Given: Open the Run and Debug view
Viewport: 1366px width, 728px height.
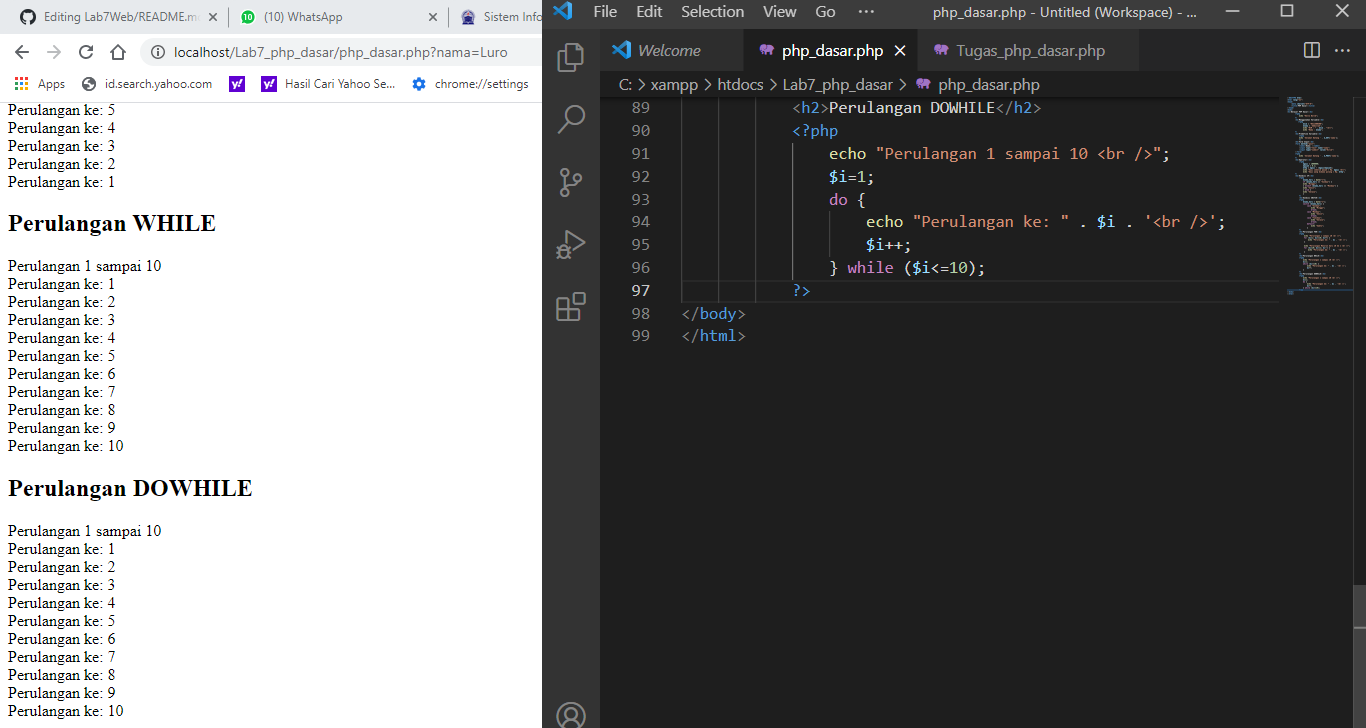Looking at the screenshot, I should 571,244.
